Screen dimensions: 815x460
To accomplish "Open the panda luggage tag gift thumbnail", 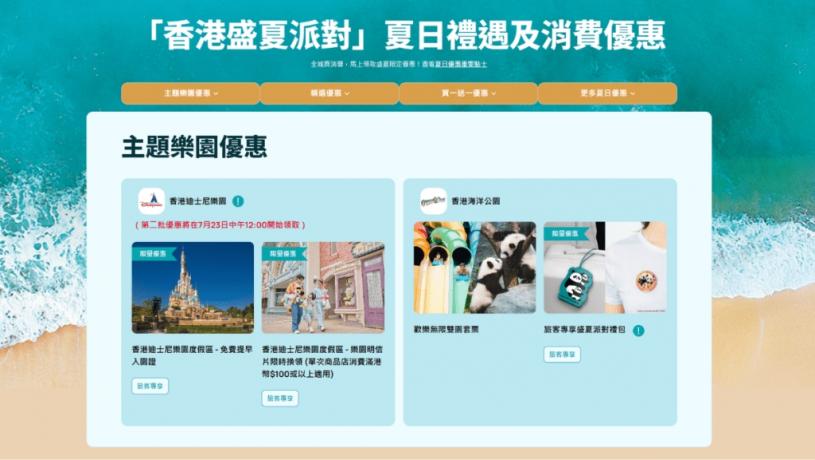I will coord(605,268).
